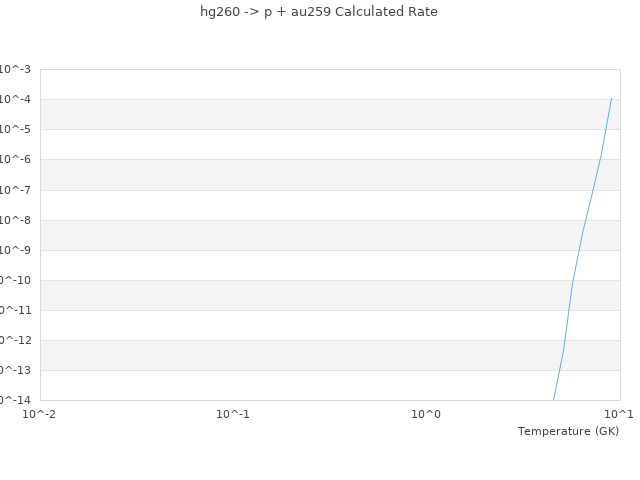This screenshot has height=480, width=640.
Task: Click the blue rate curve line
Action: [x=583, y=231]
